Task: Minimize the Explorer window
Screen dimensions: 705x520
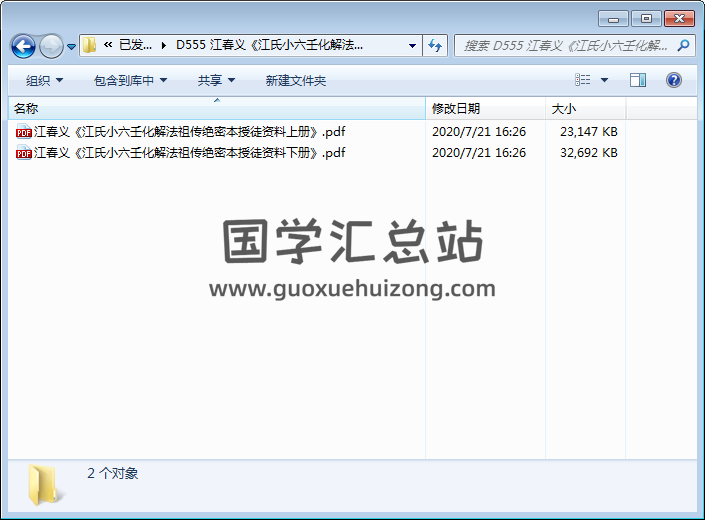Action: point(613,19)
